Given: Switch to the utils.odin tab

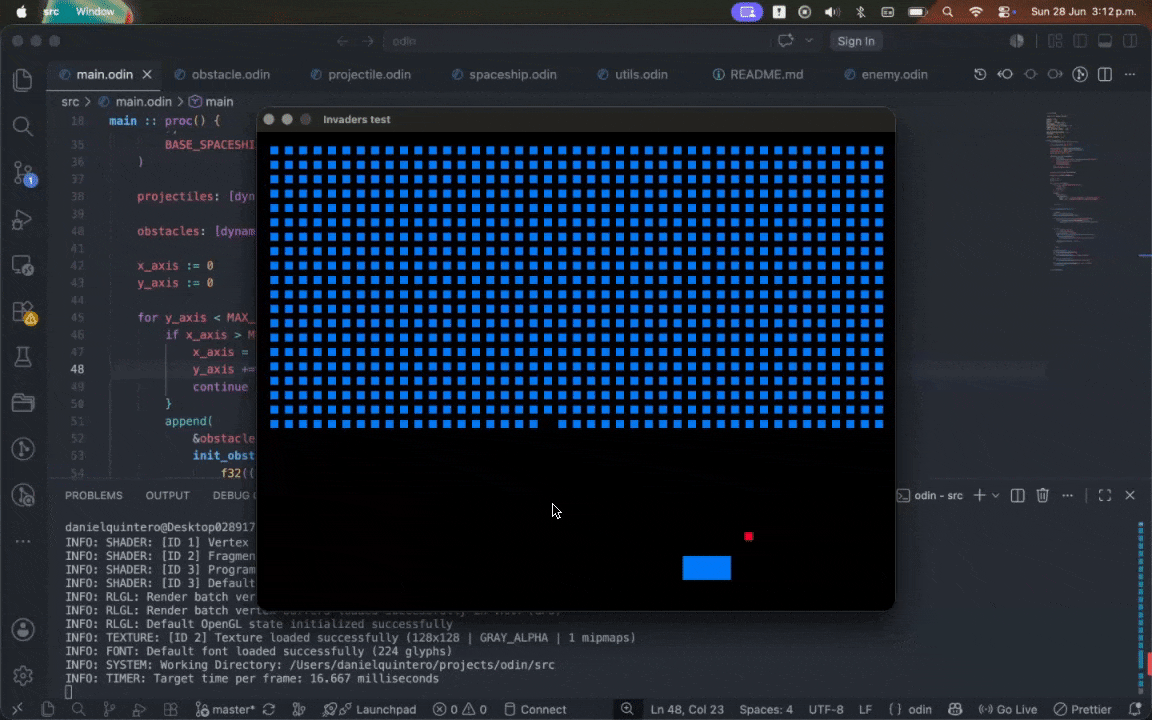Looking at the screenshot, I should point(641,74).
